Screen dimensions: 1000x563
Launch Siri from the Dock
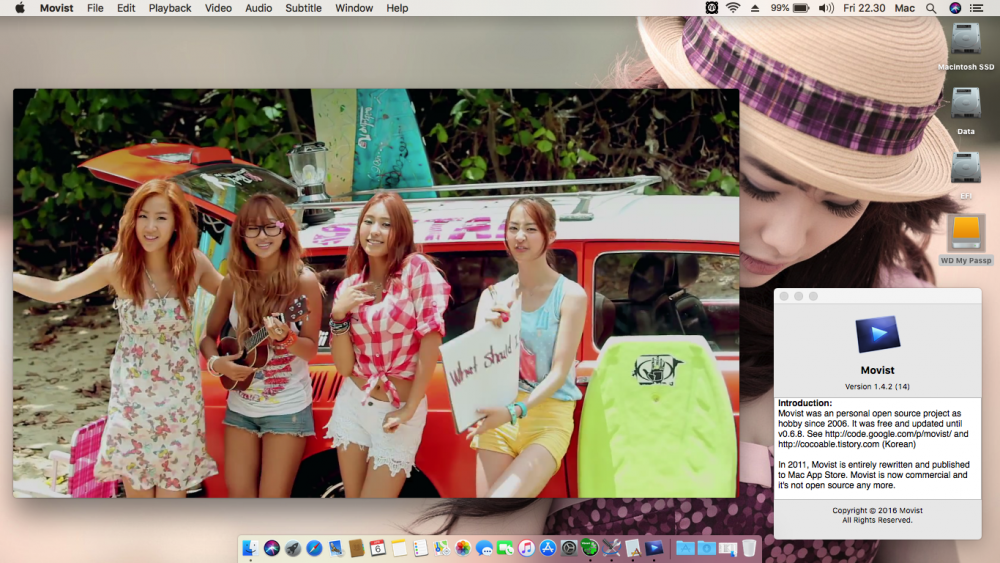tap(272, 548)
